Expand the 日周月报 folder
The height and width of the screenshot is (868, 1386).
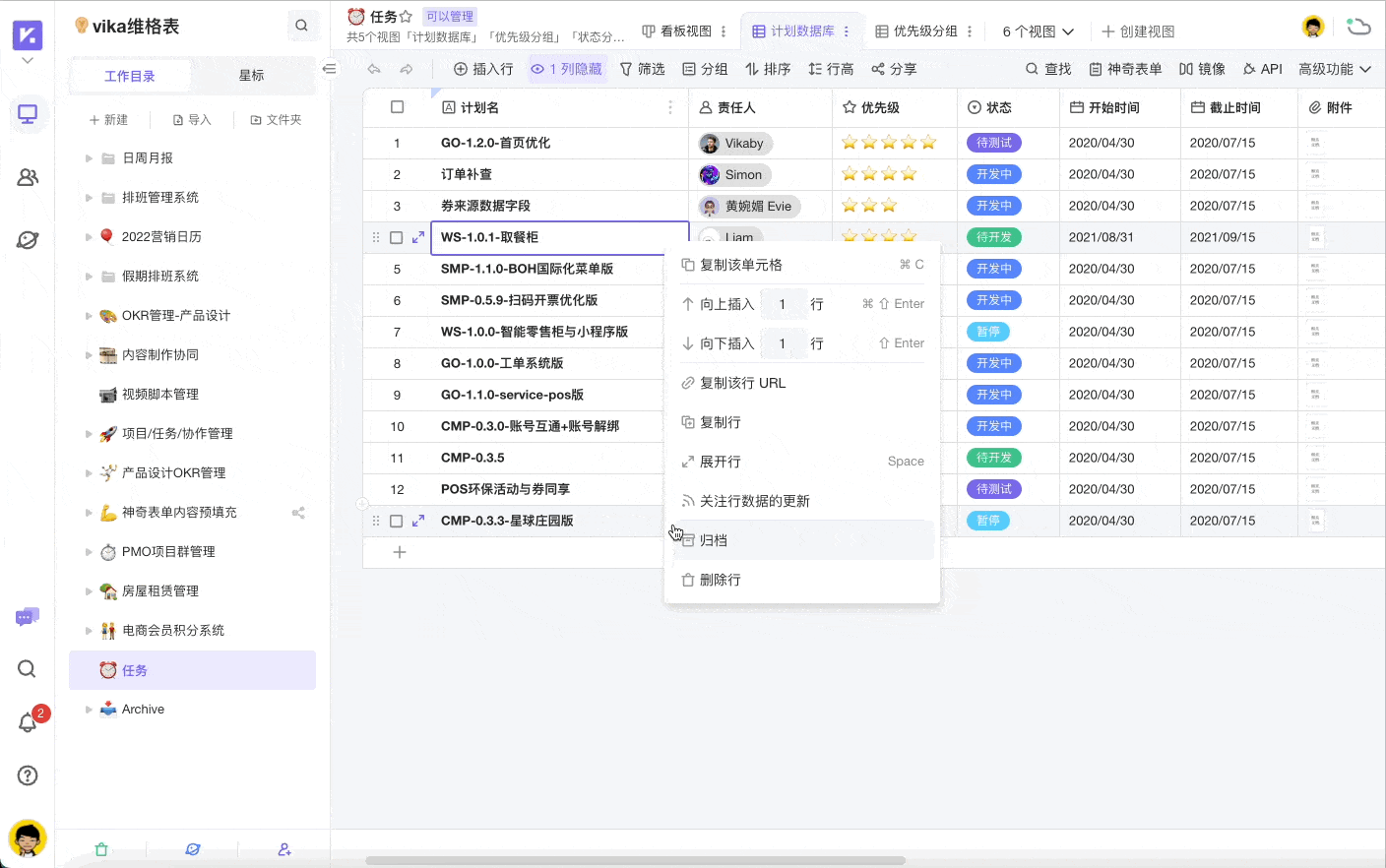(89, 158)
